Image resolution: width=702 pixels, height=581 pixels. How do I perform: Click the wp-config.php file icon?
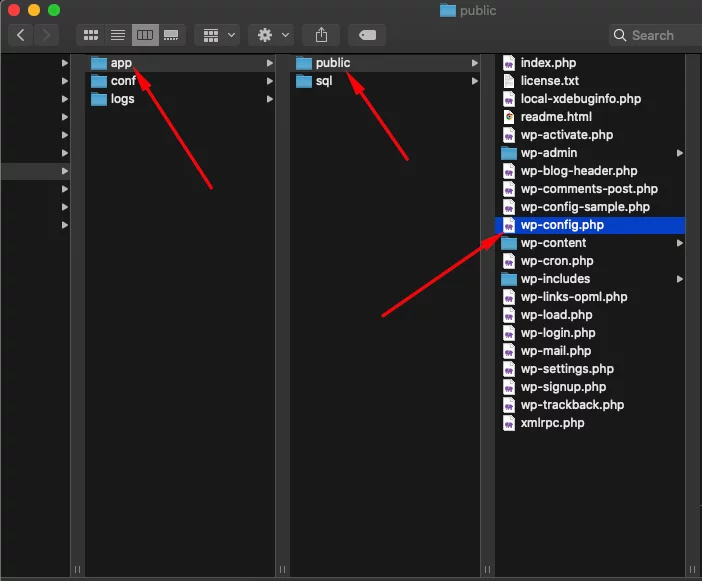point(509,225)
